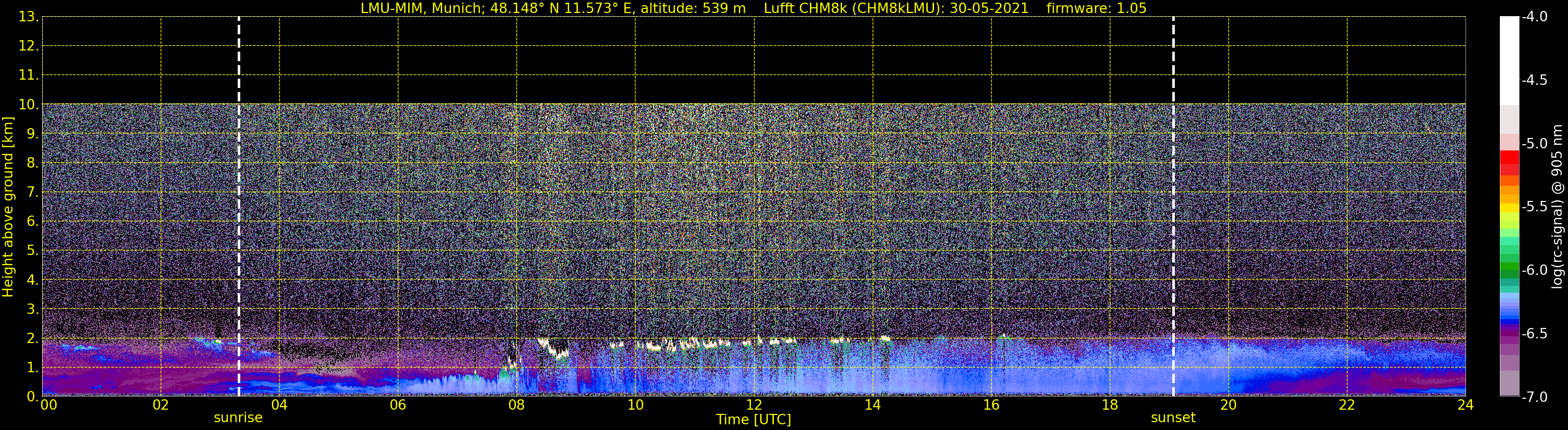Viewport: 1568px width, 430px height.
Task: Click the "06" time axis tick label
Action: 398,405
